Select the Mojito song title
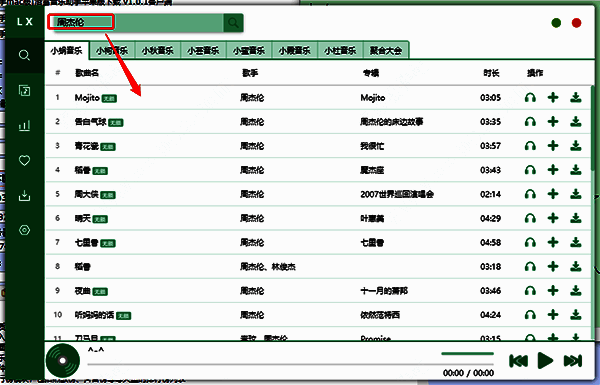The width and height of the screenshot is (600, 385). pos(87,98)
